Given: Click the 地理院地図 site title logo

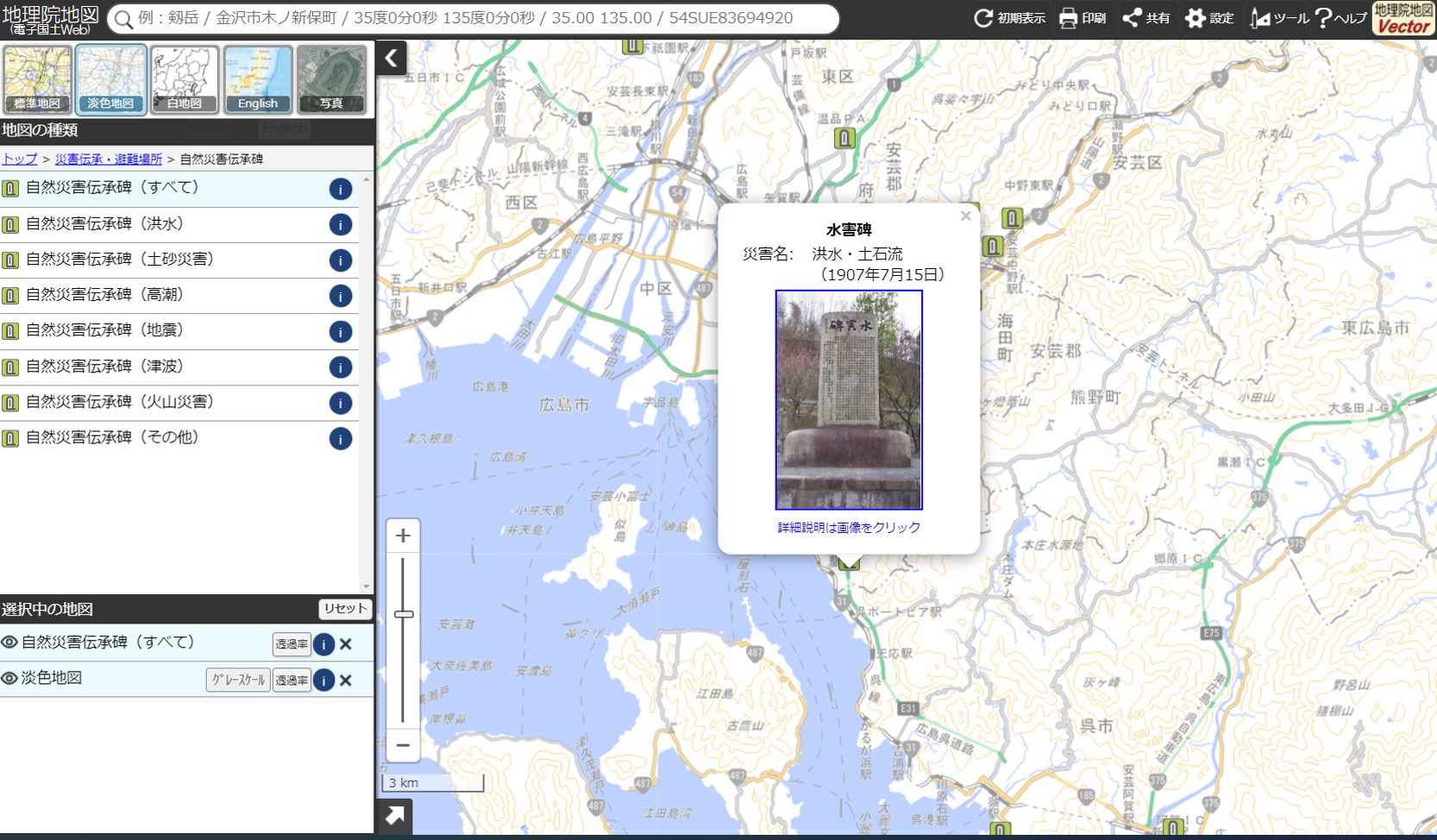Looking at the screenshot, I should (51, 19).
